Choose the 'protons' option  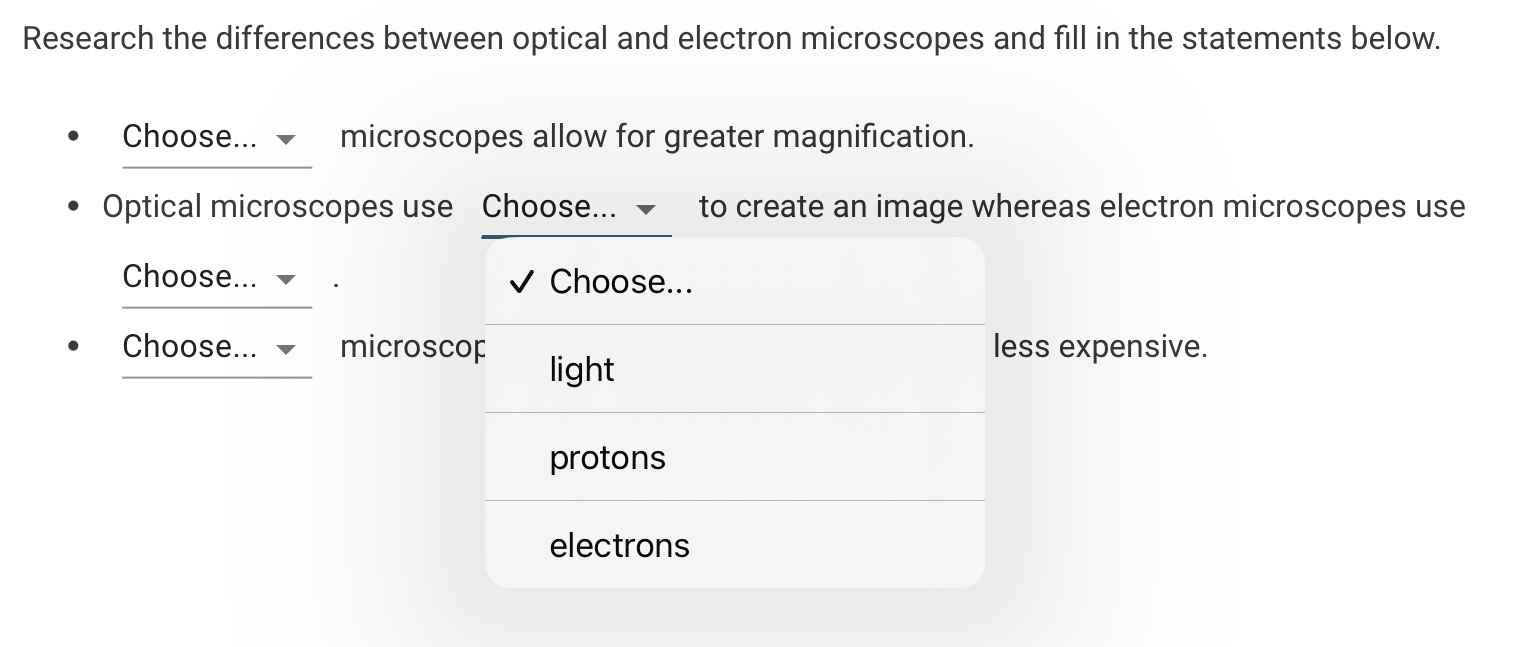(607, 458)
